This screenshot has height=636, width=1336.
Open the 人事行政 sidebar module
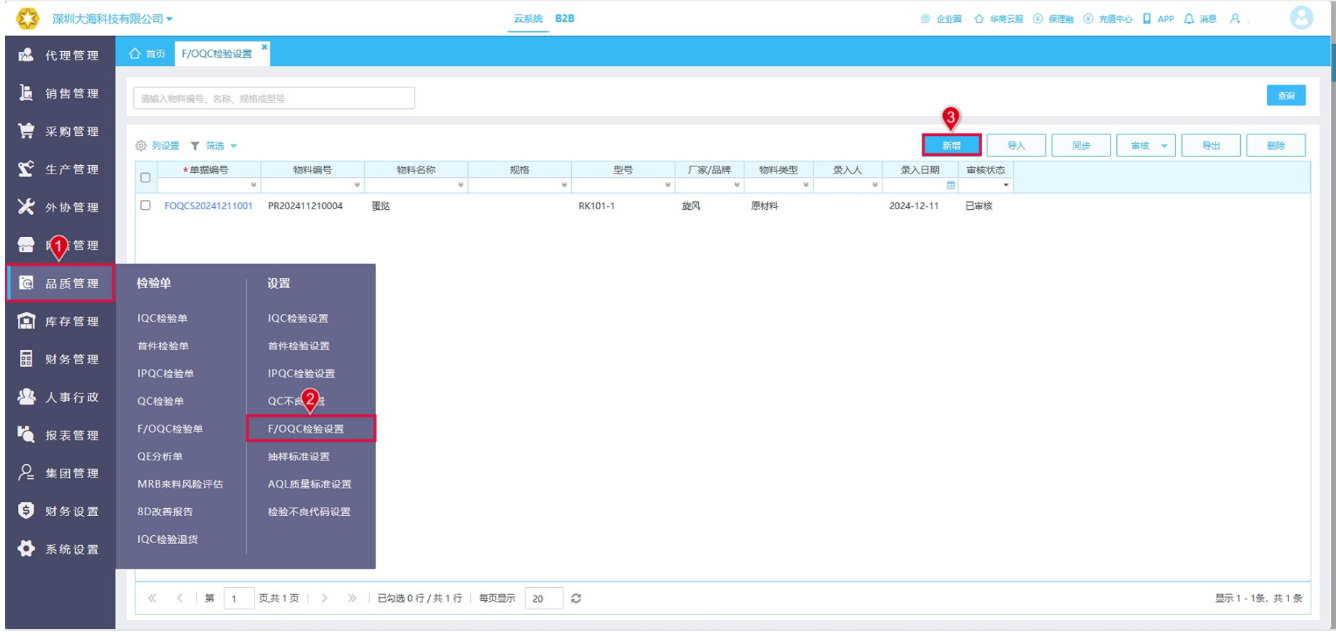tap(60, 398)
